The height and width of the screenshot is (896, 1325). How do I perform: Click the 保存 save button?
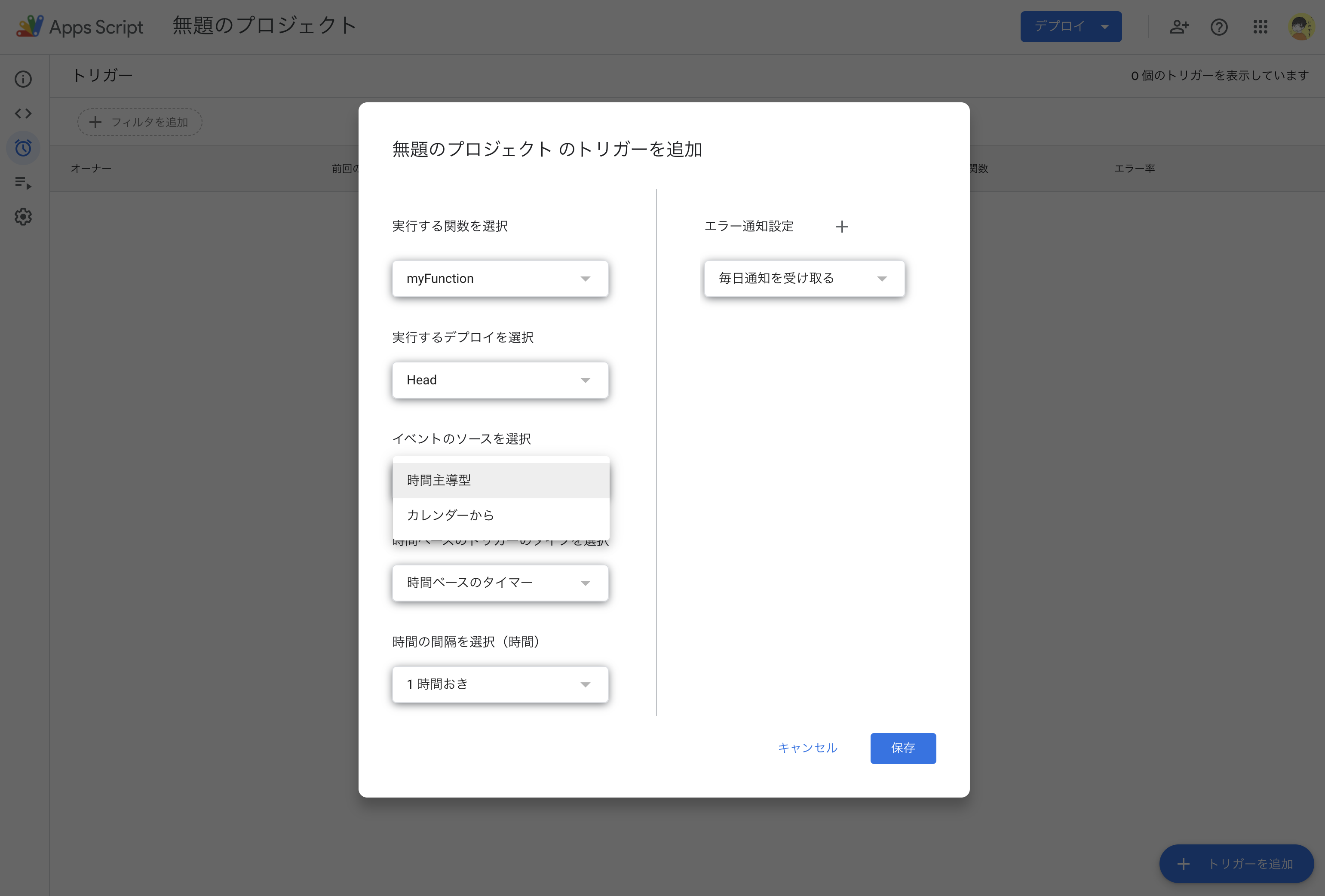click(903, 748)
